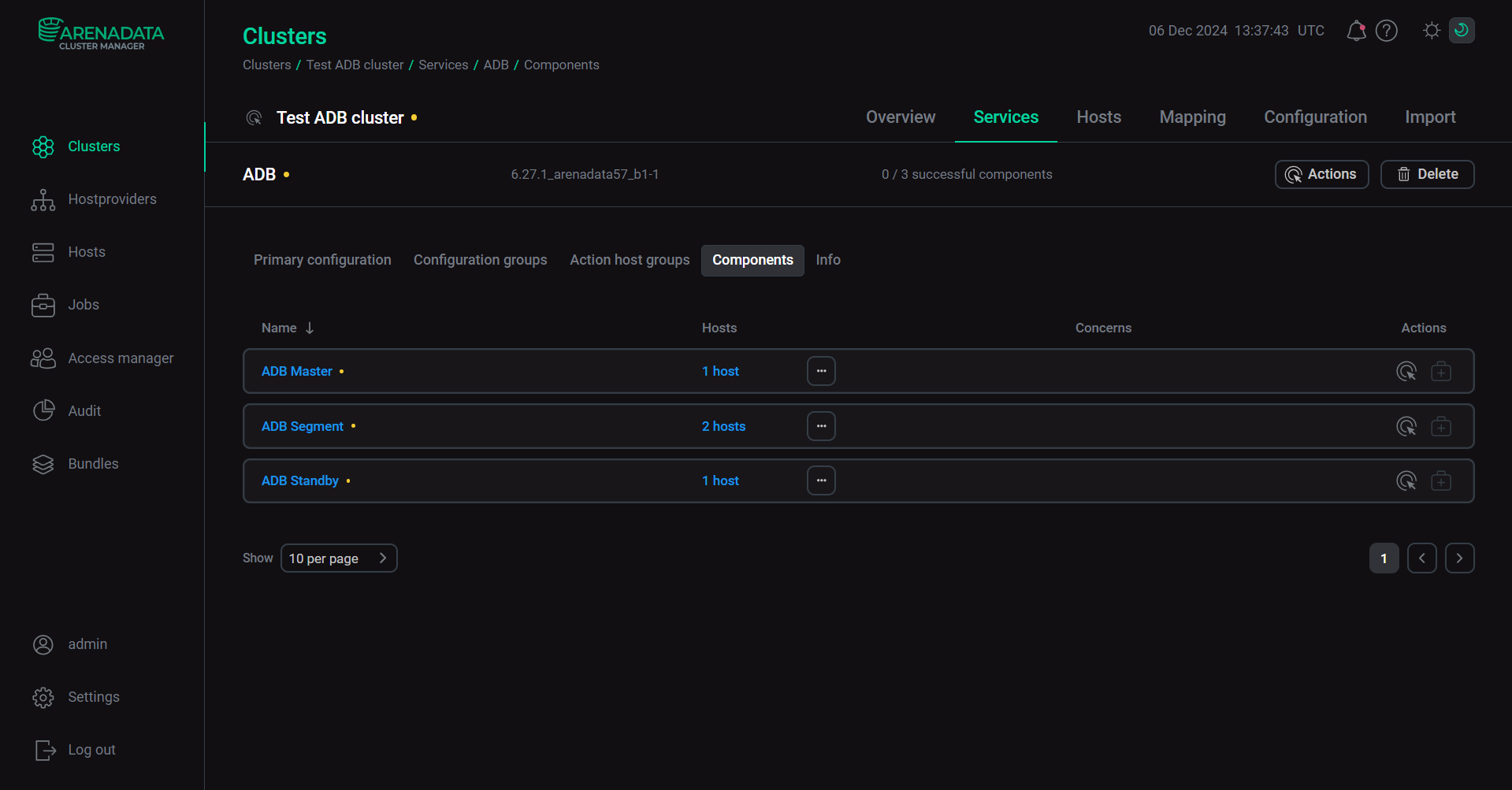Run action icon for ADB Master

point(1406,371)
